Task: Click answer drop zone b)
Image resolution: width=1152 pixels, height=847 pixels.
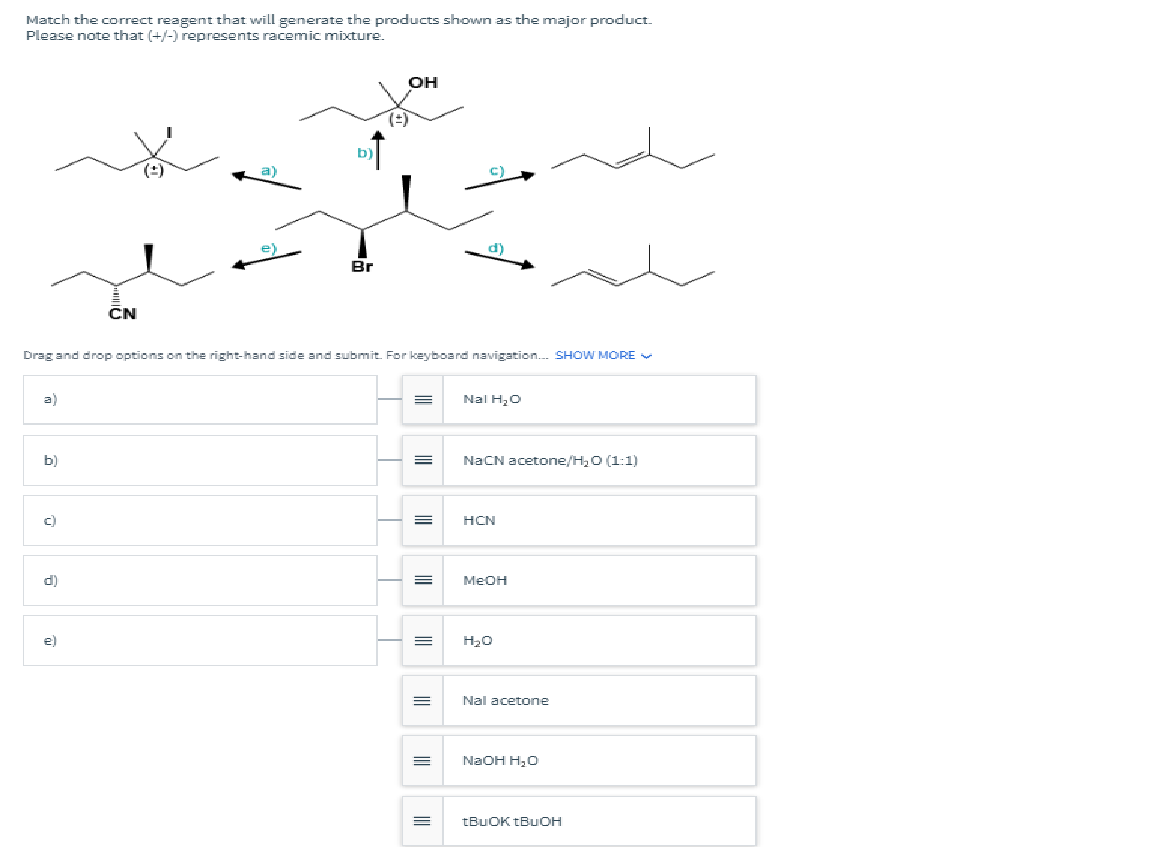Action: tap(200, 460)
